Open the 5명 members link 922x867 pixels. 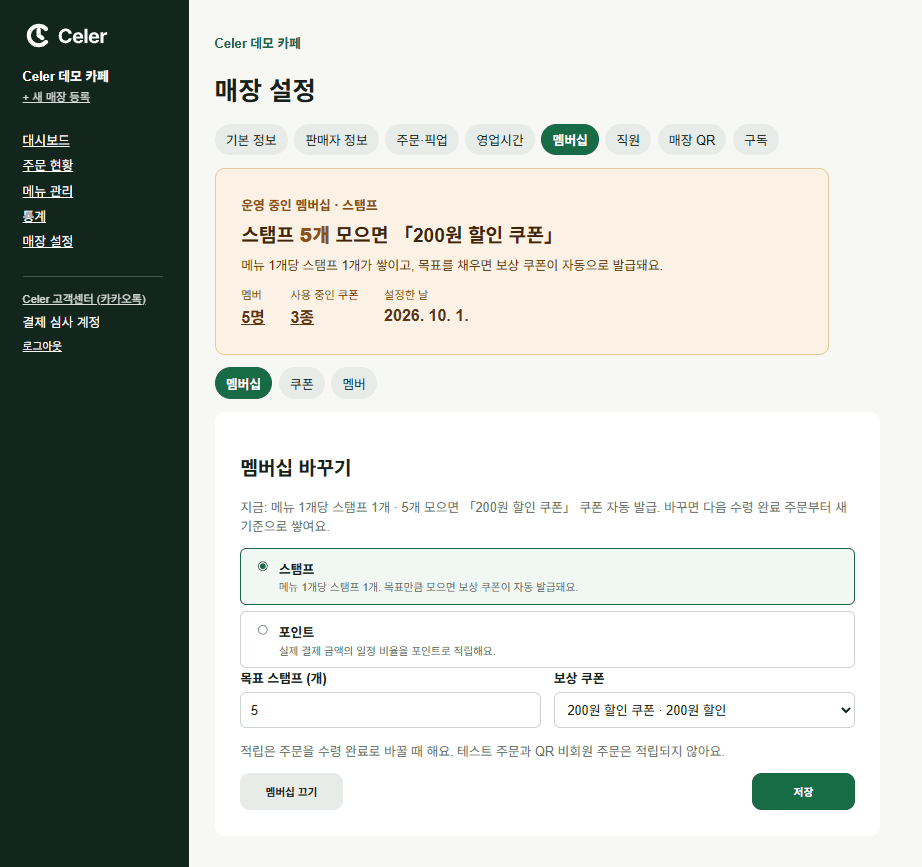pyautogui.click(x=253, y=317)
